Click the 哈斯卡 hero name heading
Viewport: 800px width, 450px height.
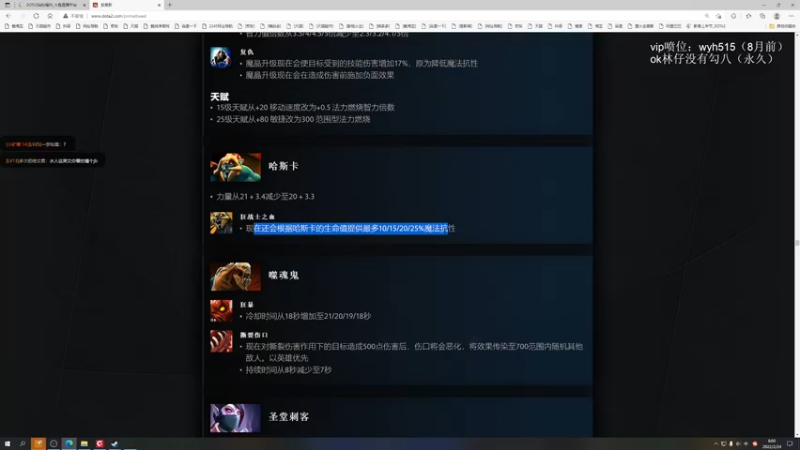tap(284, 166)
